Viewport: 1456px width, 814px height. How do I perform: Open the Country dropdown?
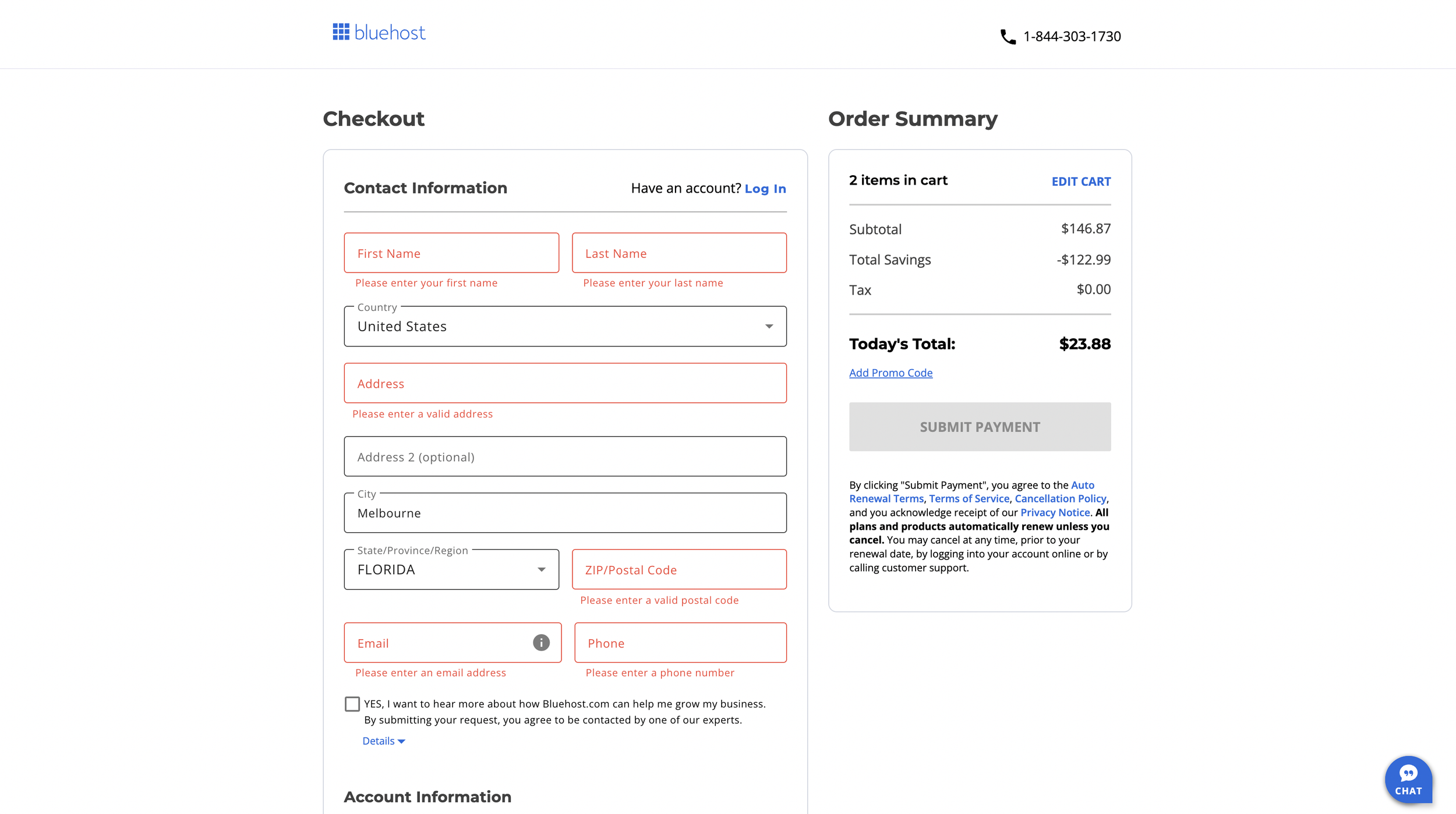(x=565, y=326)
